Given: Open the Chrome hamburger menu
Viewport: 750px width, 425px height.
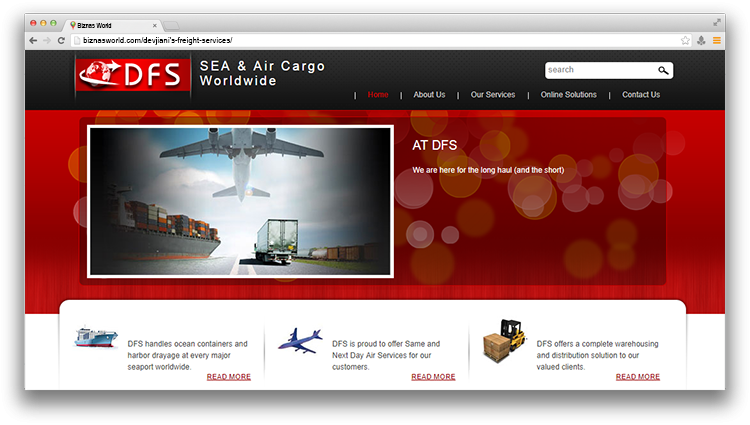Looking at the screenshot, I should (x=716, y=40).
